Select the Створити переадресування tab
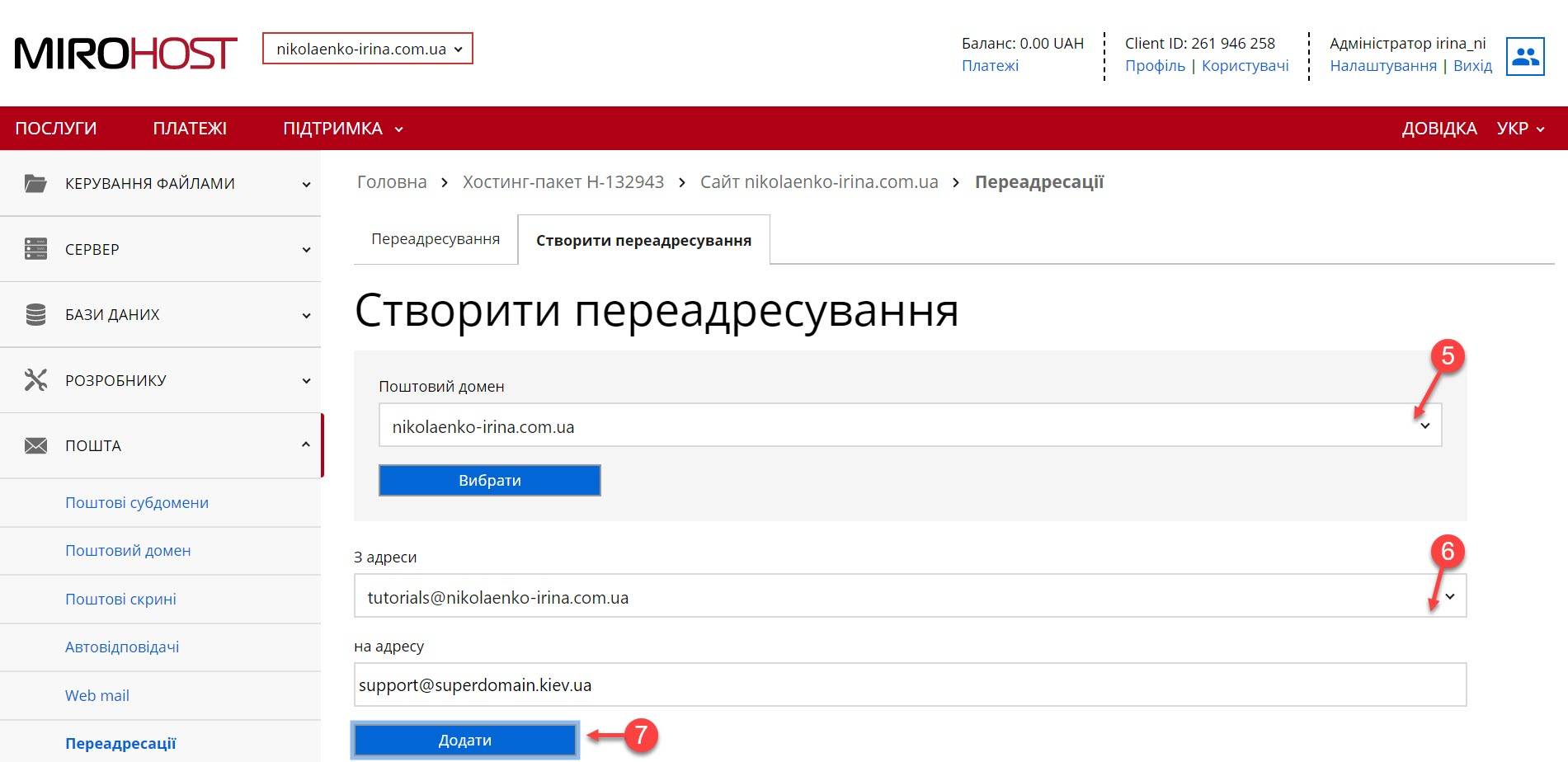The height and width of the screenshot is (762, 1568). tap(643, 240)
